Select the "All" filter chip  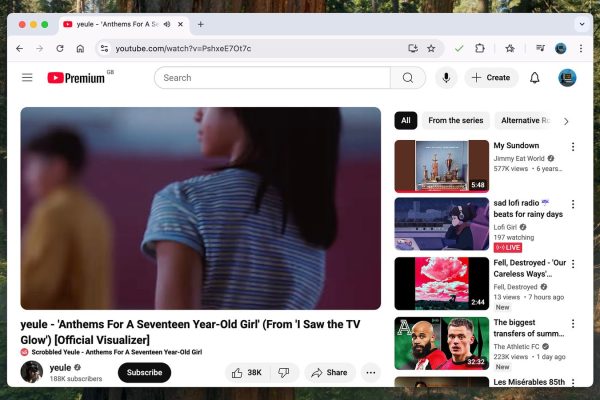tap(406, 120)
